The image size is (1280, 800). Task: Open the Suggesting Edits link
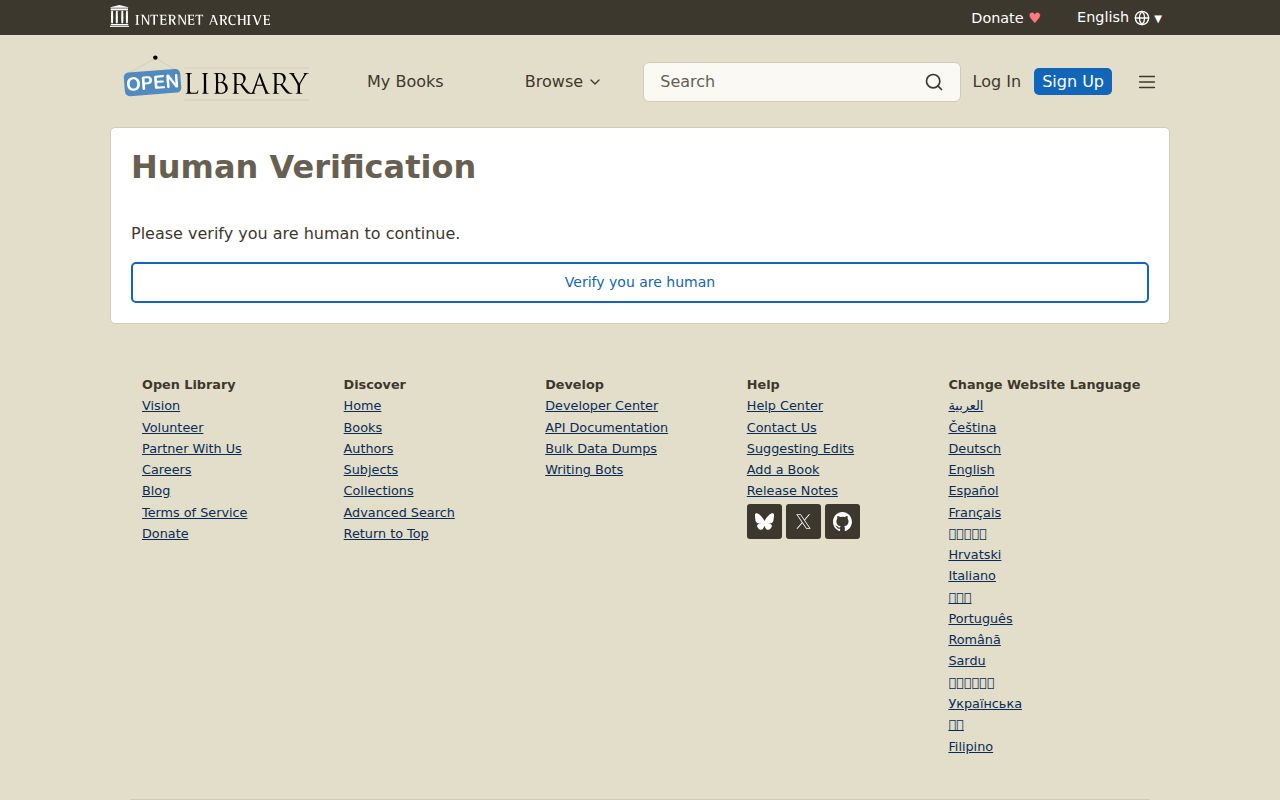pos(801,449)
